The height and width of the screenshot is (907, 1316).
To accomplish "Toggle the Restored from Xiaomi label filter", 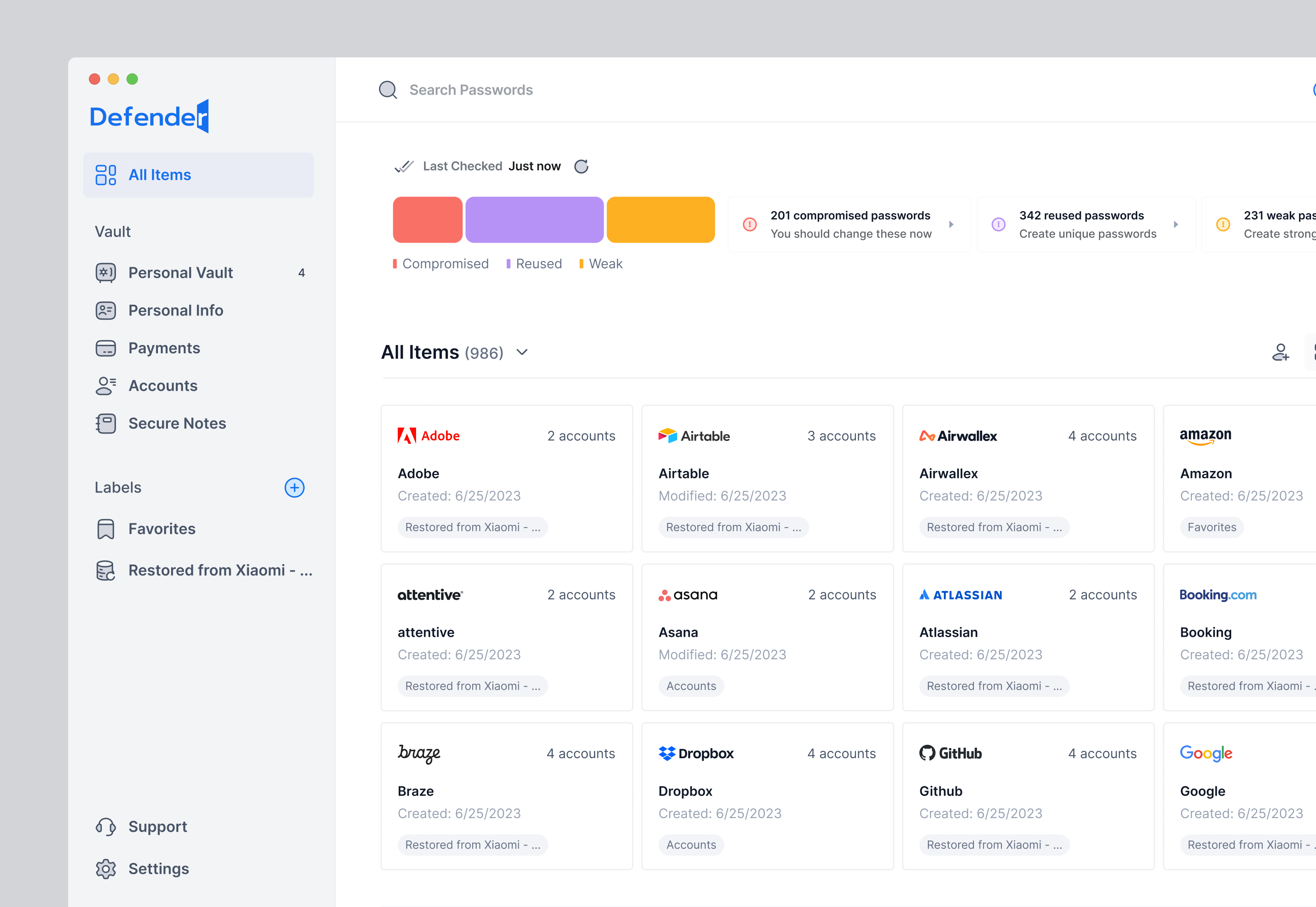I will tap(220, 570).
